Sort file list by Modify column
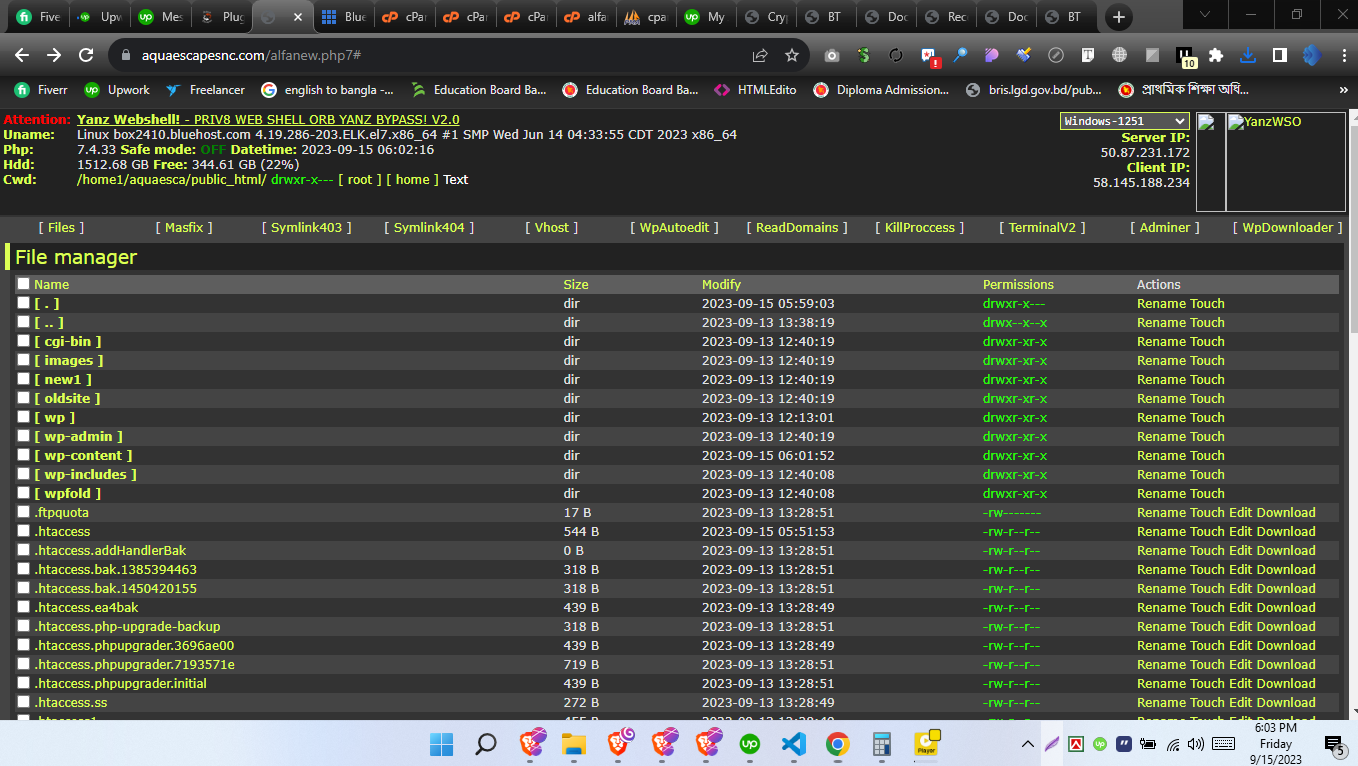 (721, 284)
